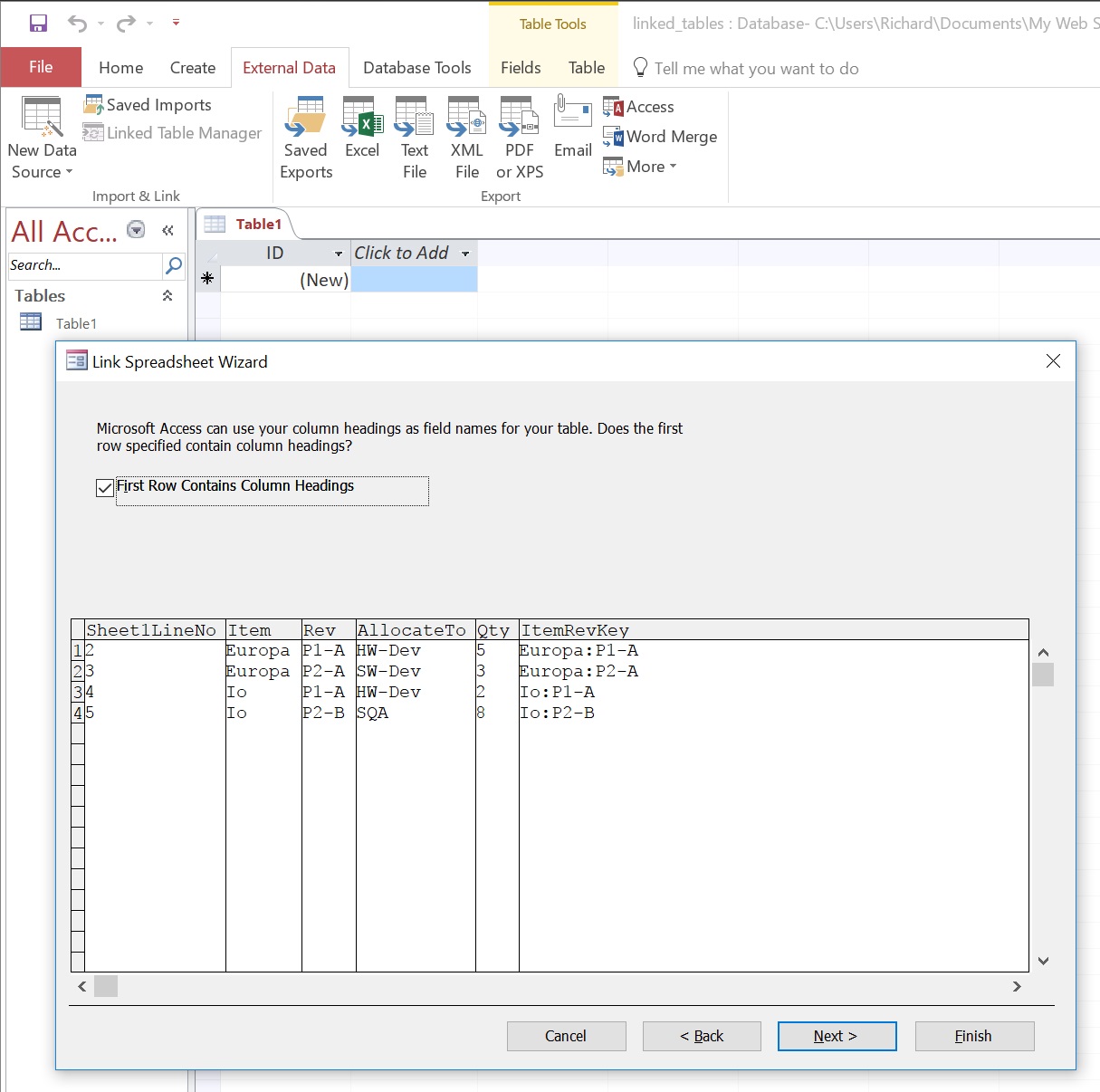1100x1092 pixels.
Task: Click the preview horizontal scroll right arrow
Action: 1017,986
